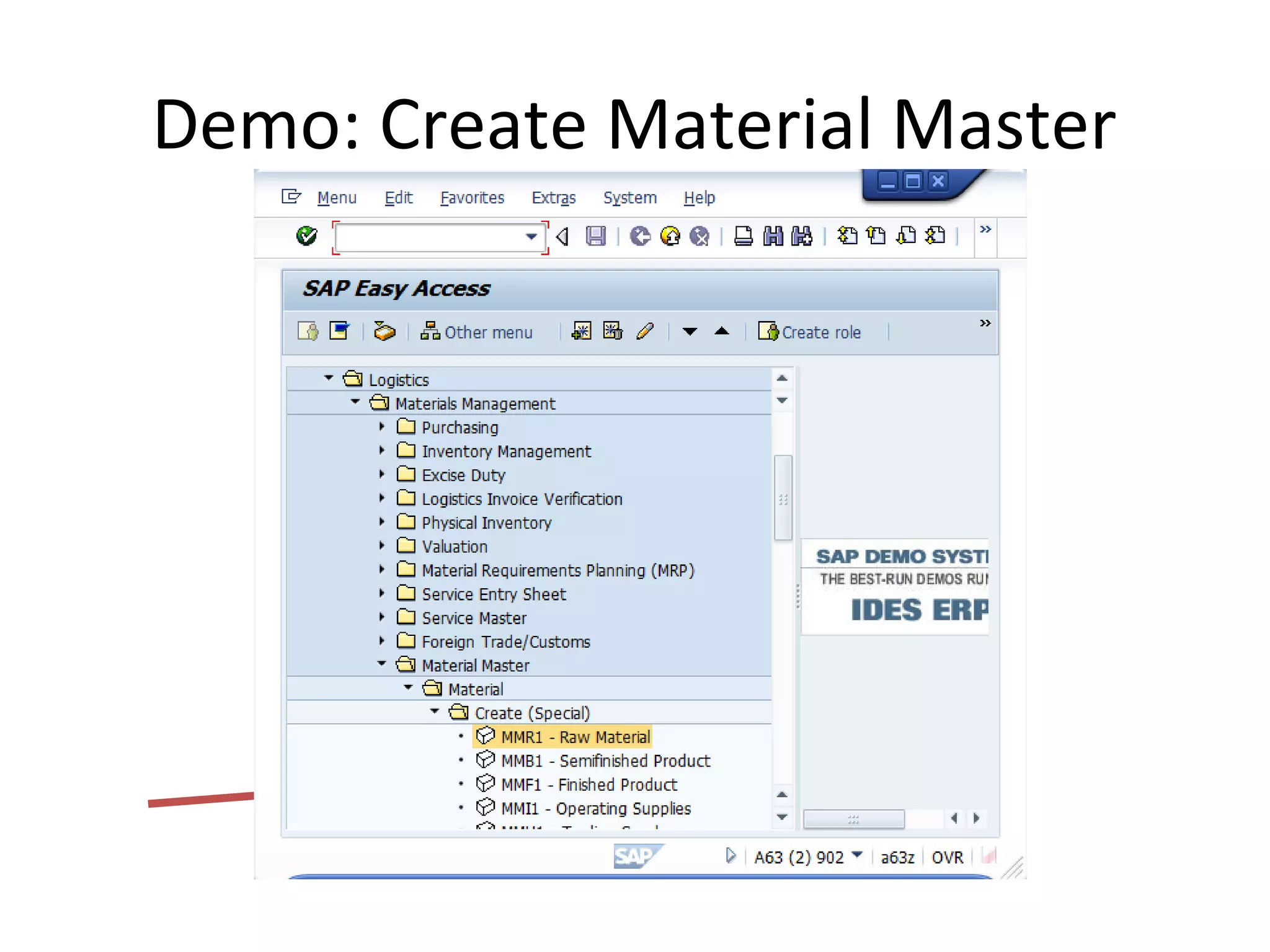Click the tree scroll up arrow at top
This screenshot has width=1270, height=952.
pyautogui.click(x=782, y=378)
